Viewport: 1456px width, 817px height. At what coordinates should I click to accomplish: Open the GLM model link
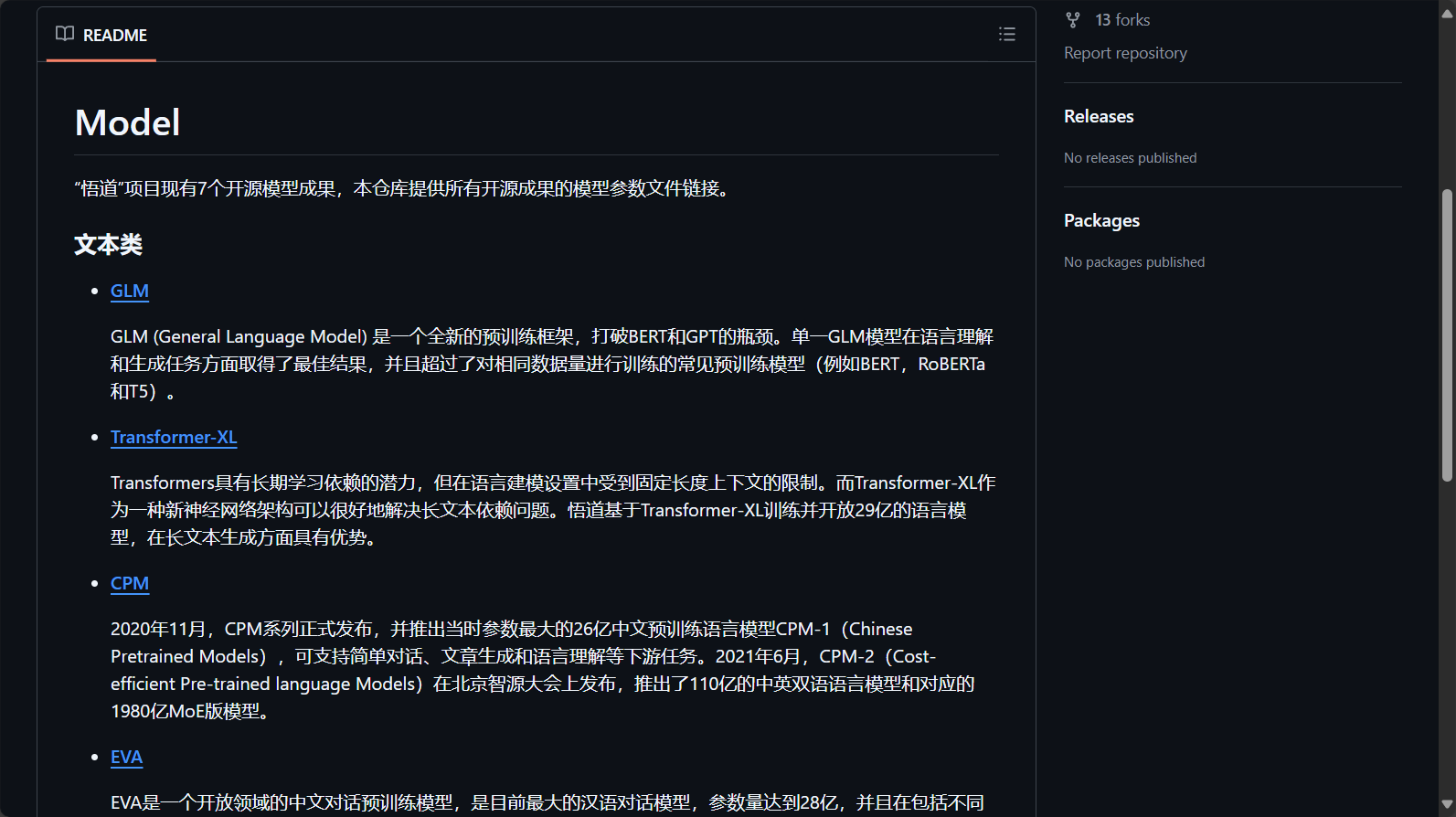pyautogui.click(x=130, y=291)
